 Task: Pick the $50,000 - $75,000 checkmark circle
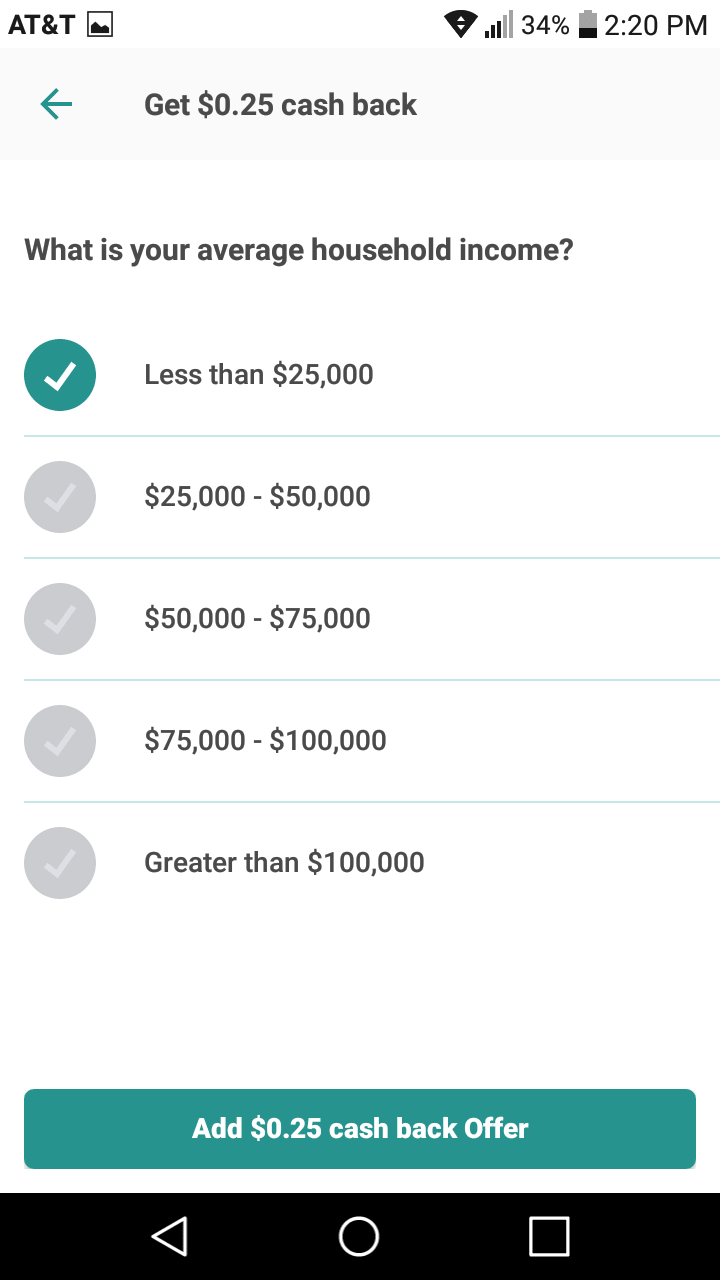coord(60,619)
